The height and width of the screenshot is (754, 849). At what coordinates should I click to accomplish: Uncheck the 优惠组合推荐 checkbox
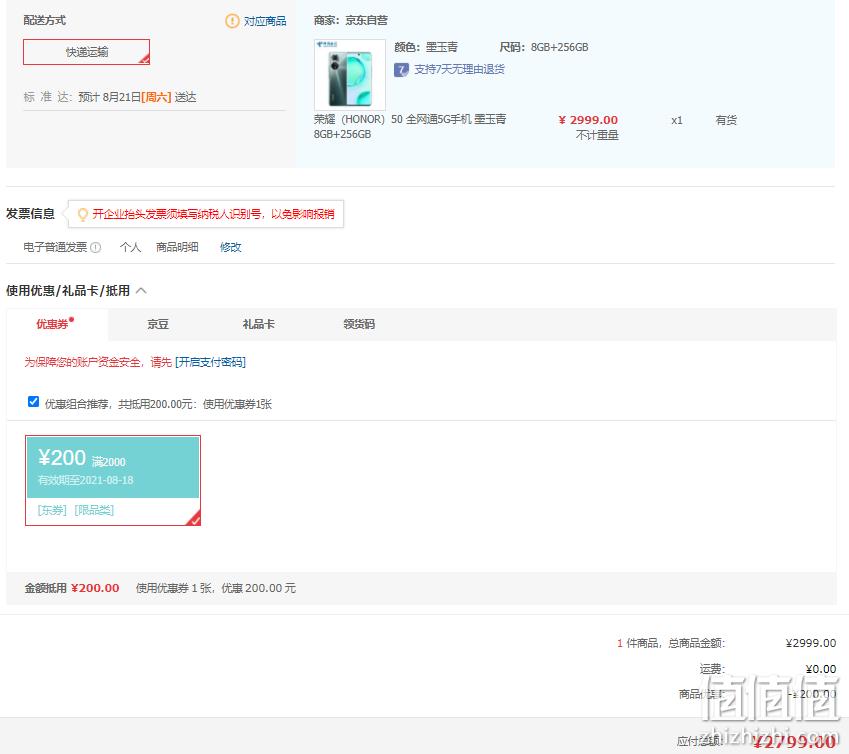click(x=33, y=401)
